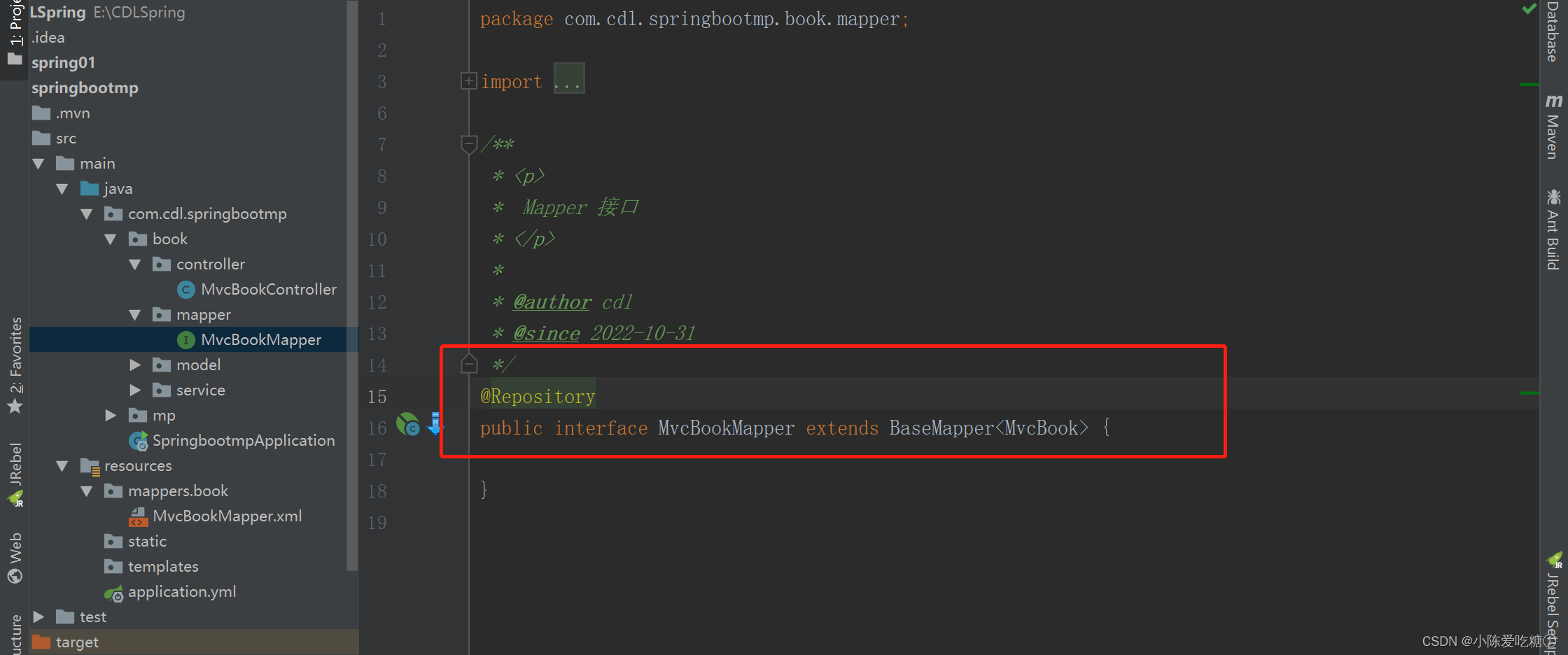Open the Database panel on the right sidebar
Viewport: 1568px width, 655px height.
(1554, 31)
